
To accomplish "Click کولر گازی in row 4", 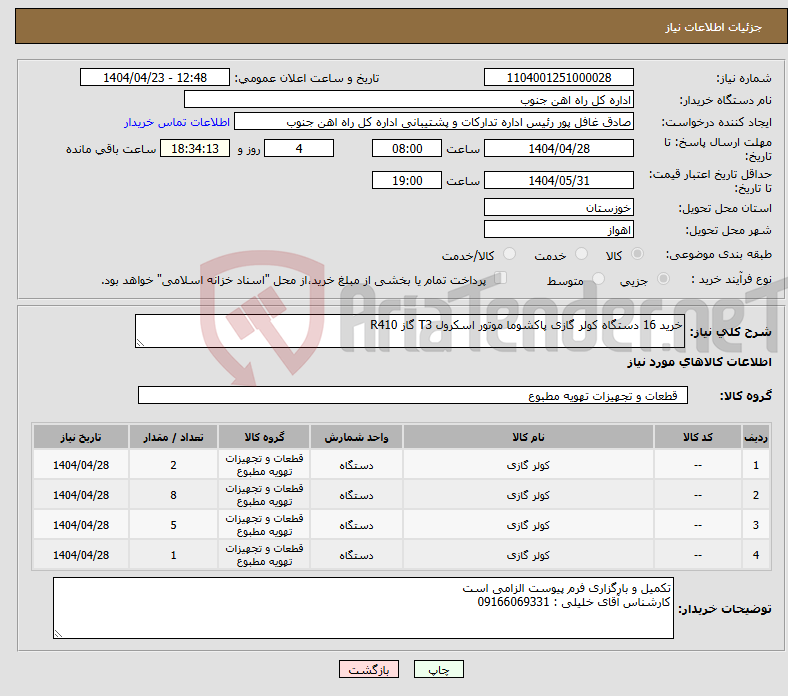I will click(x=528, y=555).
